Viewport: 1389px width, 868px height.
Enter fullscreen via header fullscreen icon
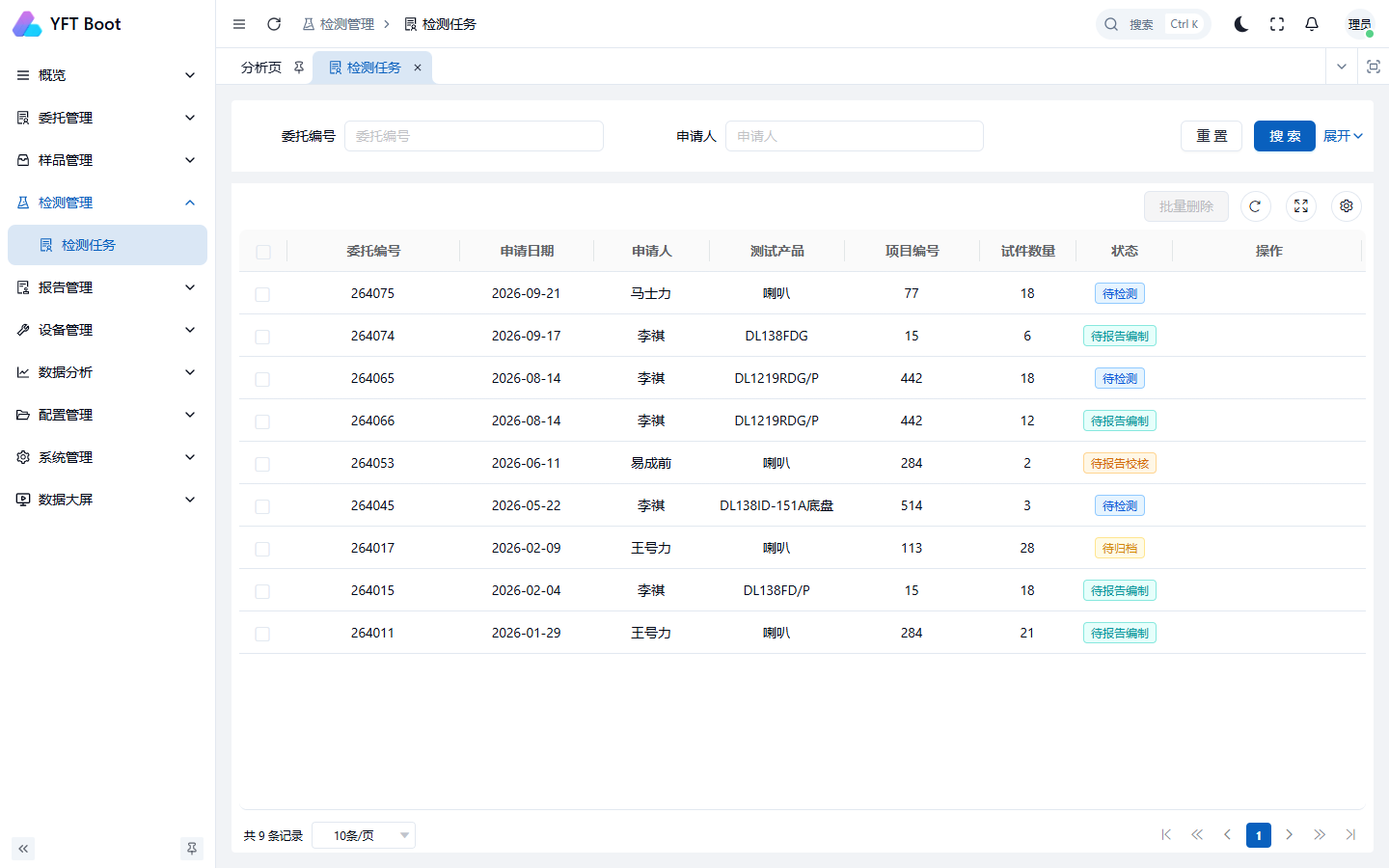pyautogui.click(x=1277, y=24)
